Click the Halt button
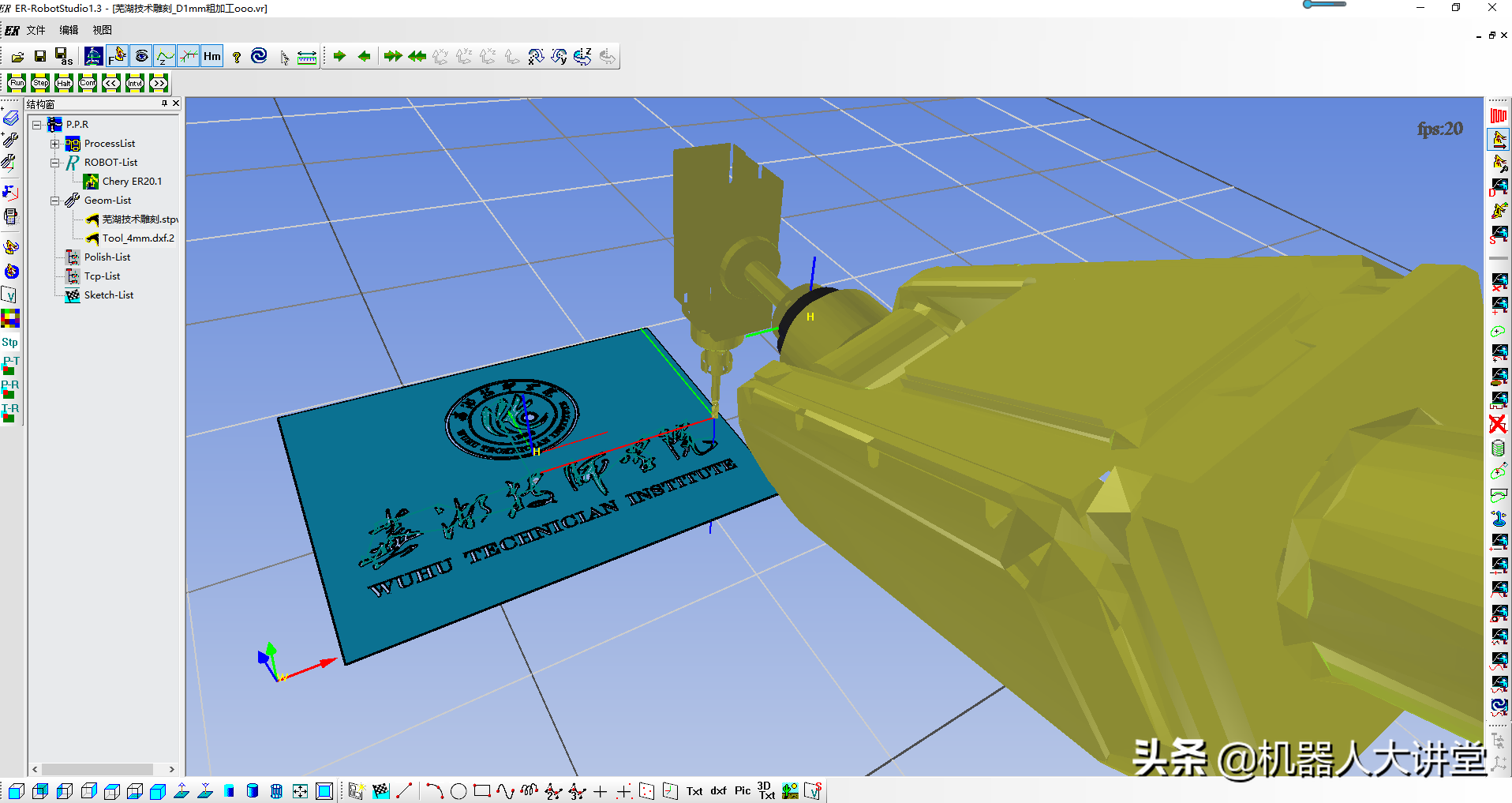1512x803 pixels. [x=64, y=83]
